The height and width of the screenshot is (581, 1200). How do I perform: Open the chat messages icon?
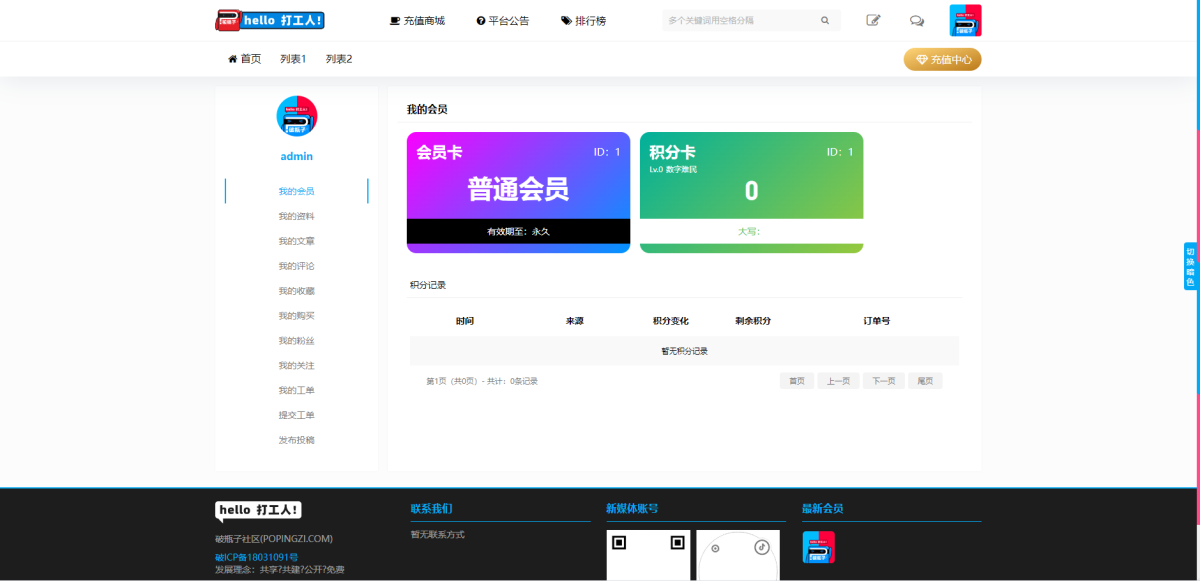(917, 20)
